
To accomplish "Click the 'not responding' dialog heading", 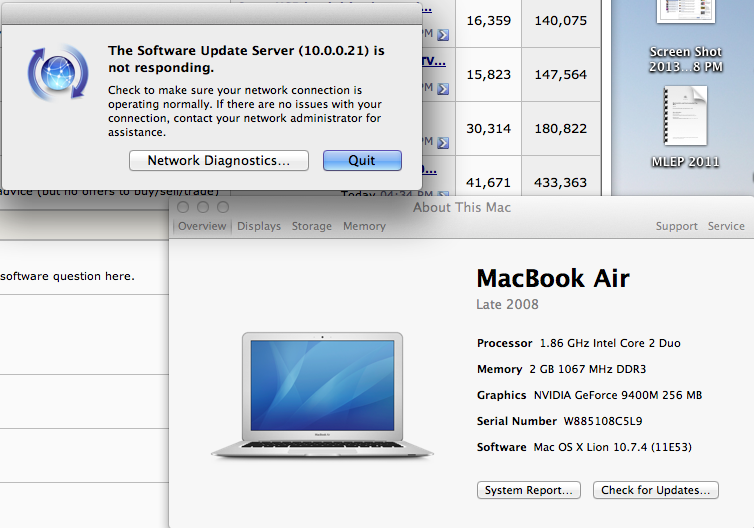I will (246, 59).
